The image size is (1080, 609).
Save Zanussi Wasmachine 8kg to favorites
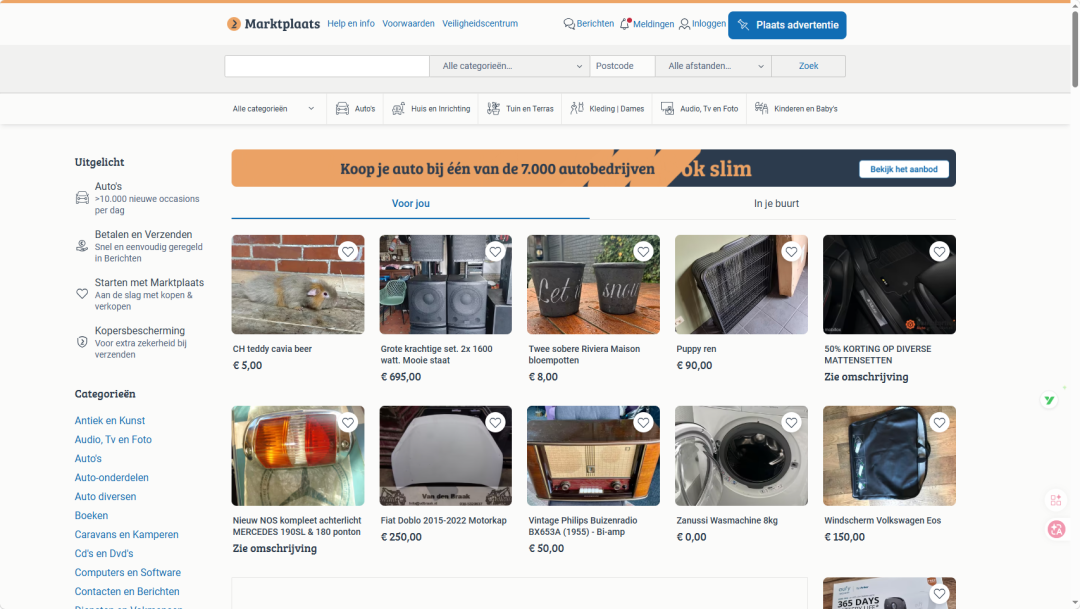791,423
